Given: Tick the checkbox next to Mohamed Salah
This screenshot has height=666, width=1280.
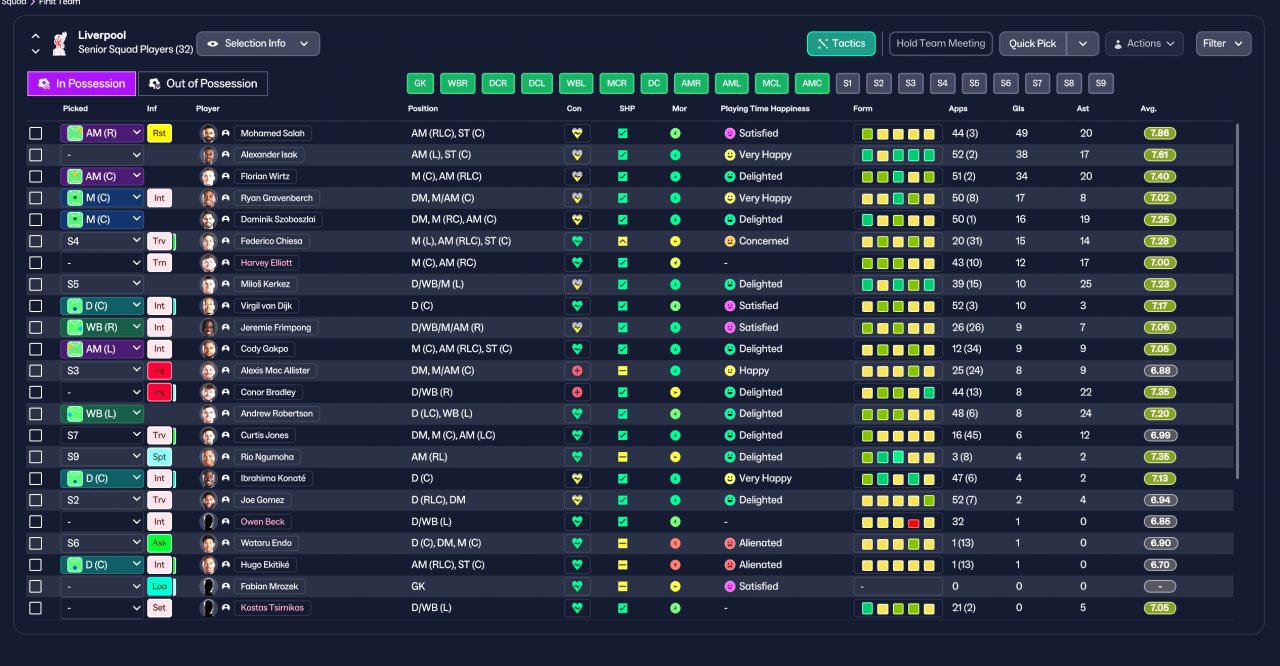Looking at the screenshot, I should click(x=36, y=133).
